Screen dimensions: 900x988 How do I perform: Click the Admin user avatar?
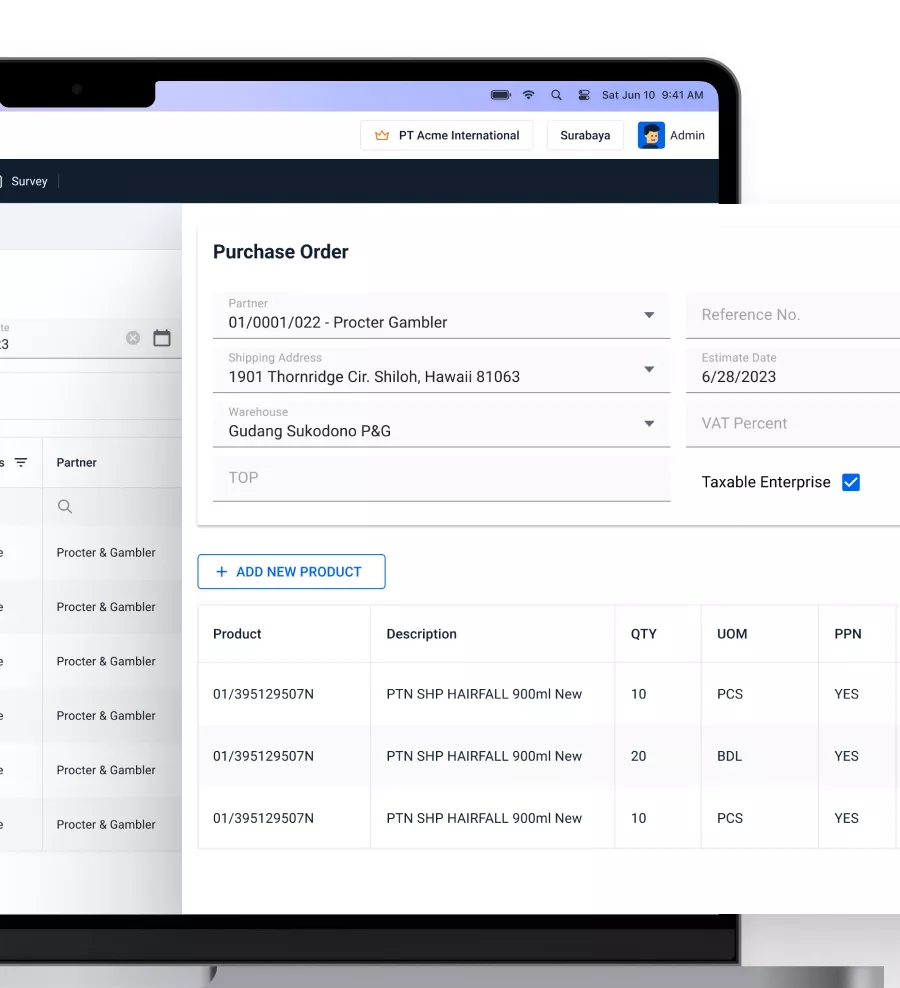651,136
